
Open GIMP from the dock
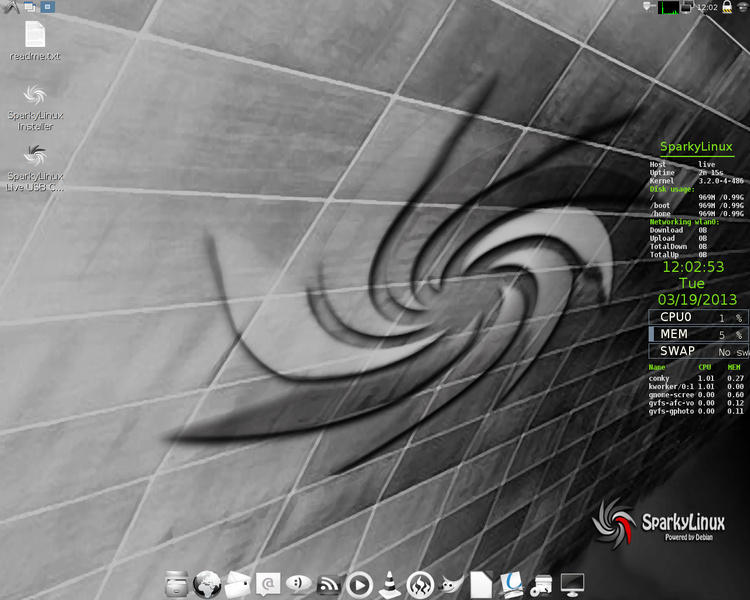pyautogui.click(x=451, y=584)
